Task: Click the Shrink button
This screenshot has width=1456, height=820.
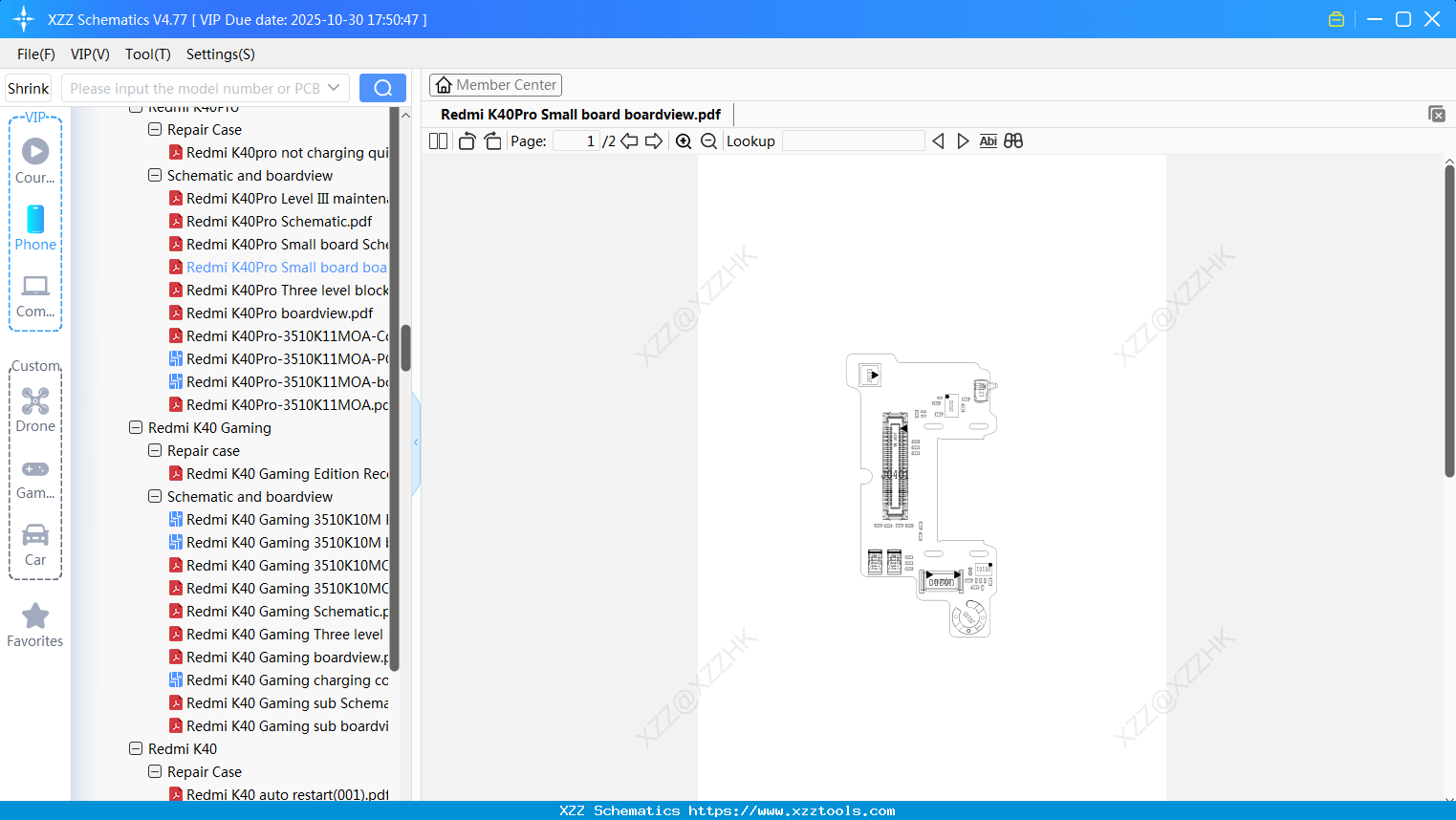Action: tap(29, 88)
